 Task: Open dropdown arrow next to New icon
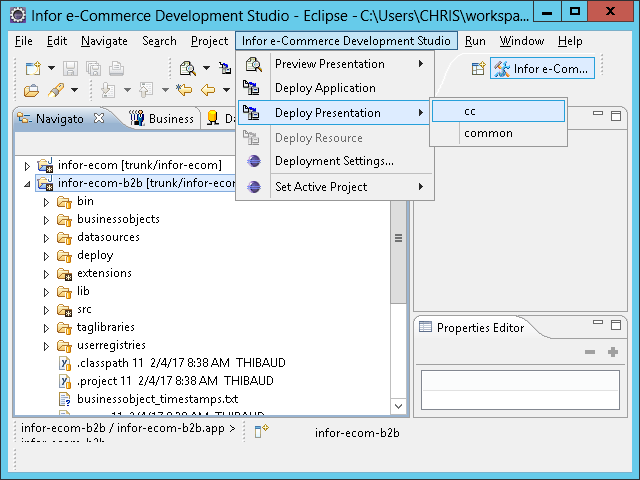click(x=50, y=68)
